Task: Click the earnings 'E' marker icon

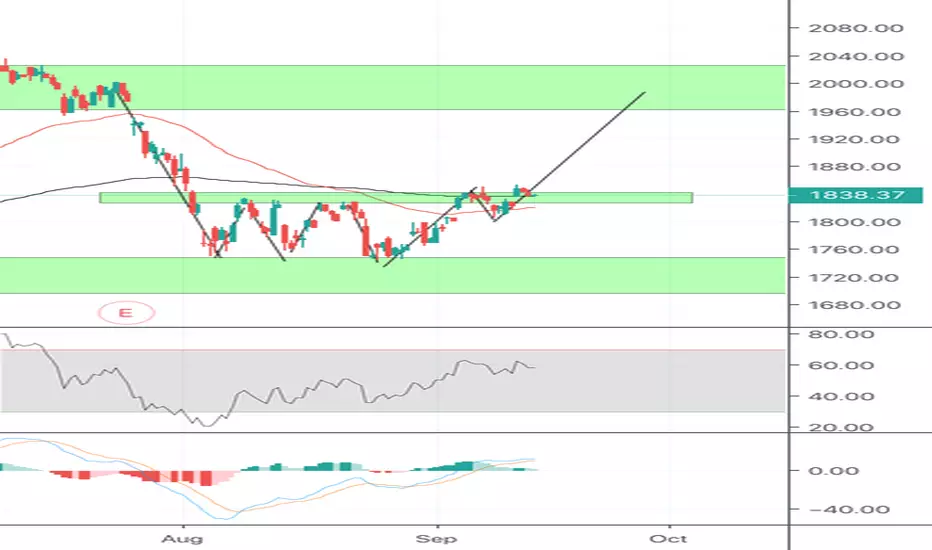Action: (126, 313)
